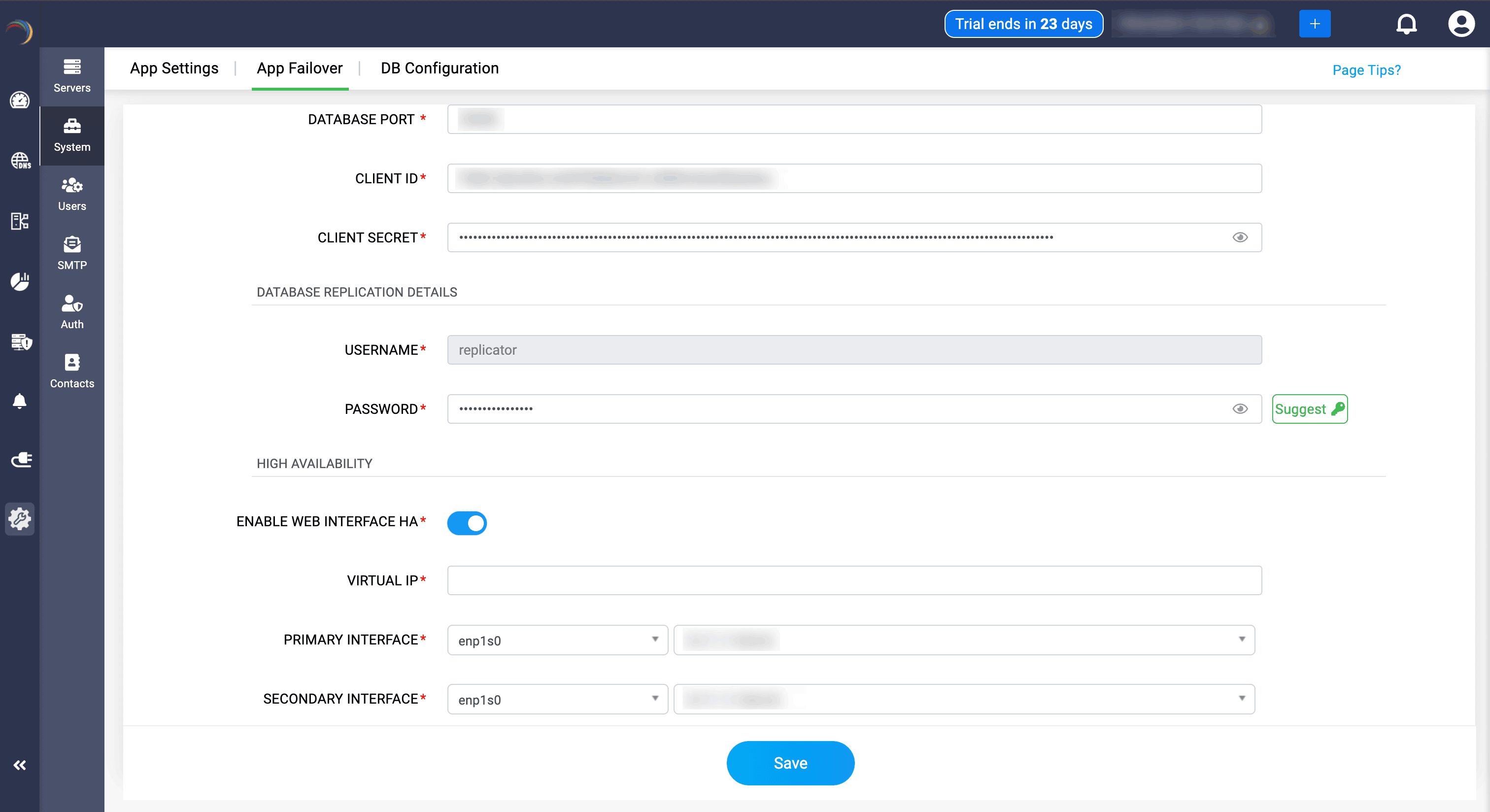The width and height of the screenshot is (1490, 812).
Task: Open Secondary Interface enp1s0 dropdown
Action: tap(557, 699)
